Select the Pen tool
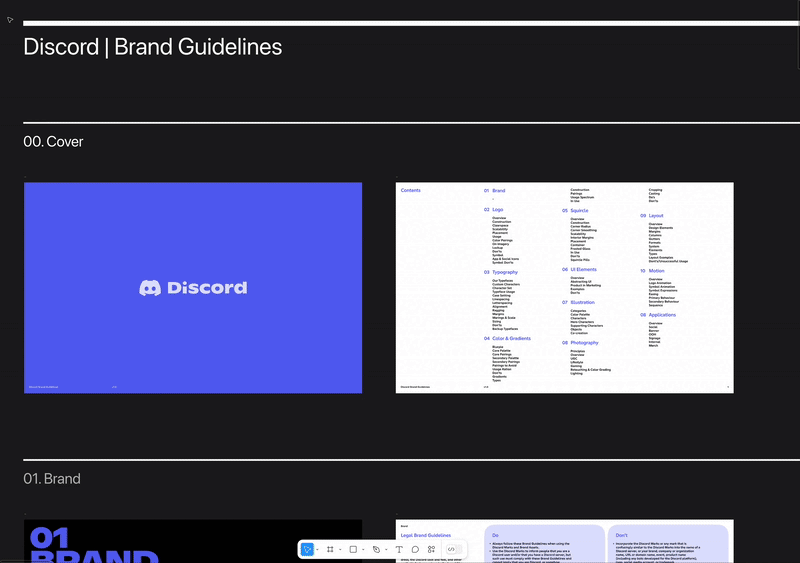The height and width of the screenshot is (563, 800). [x=376, y=549]
